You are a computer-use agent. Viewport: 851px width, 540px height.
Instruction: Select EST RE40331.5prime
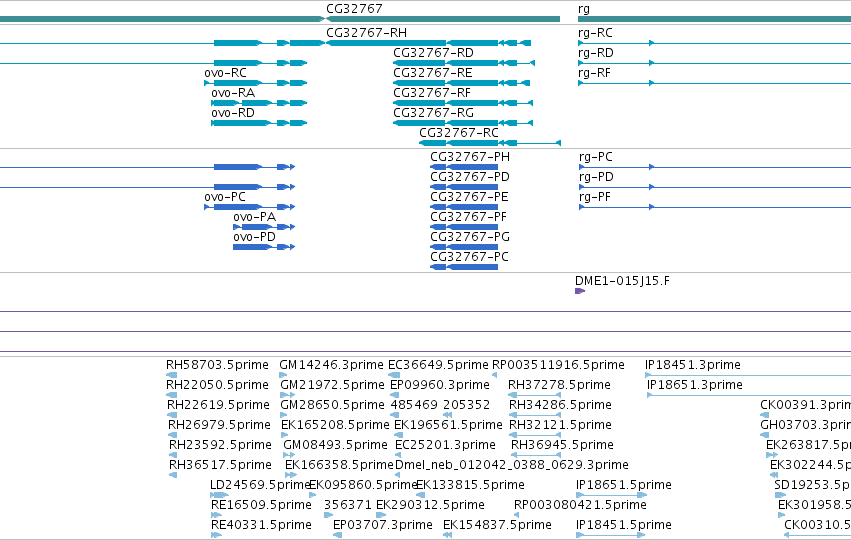pyautogui.click(x=216, y=535)
